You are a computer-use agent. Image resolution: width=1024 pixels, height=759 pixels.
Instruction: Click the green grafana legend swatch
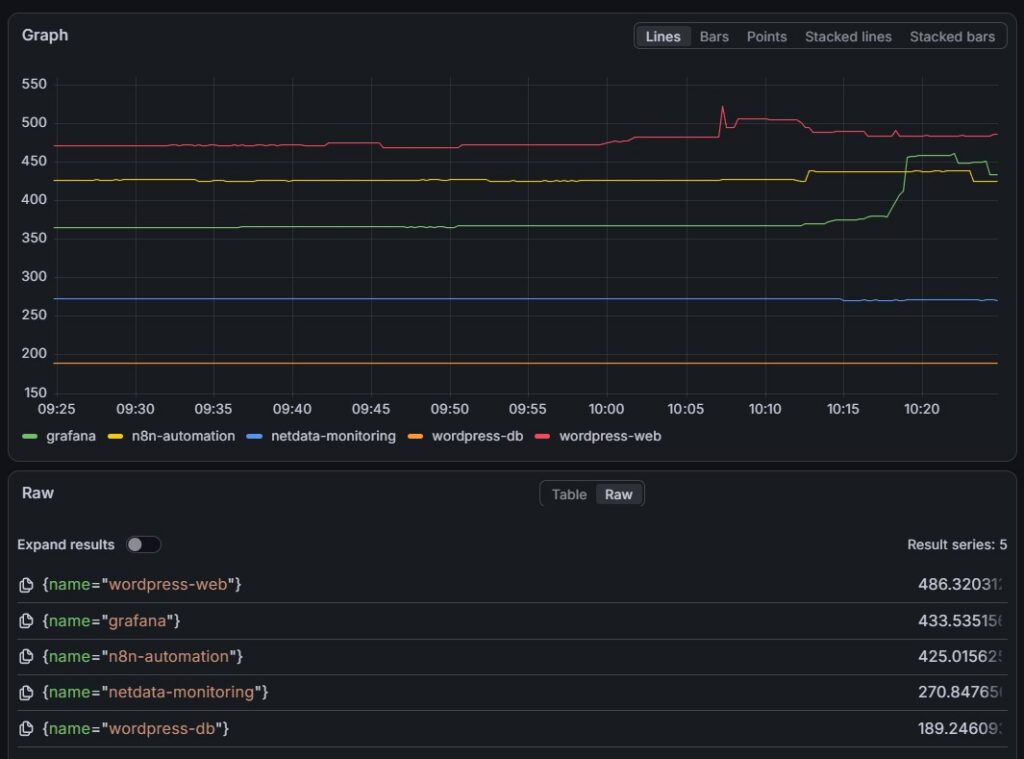[29, 436]
